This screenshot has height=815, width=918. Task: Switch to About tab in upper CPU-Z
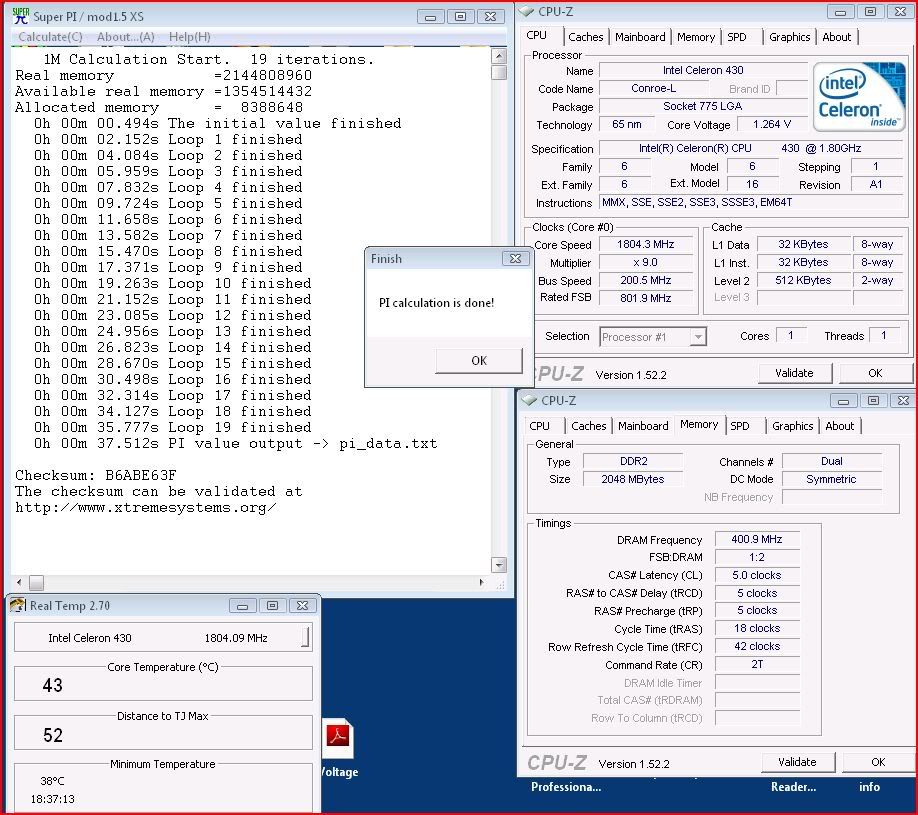[837, 37]
